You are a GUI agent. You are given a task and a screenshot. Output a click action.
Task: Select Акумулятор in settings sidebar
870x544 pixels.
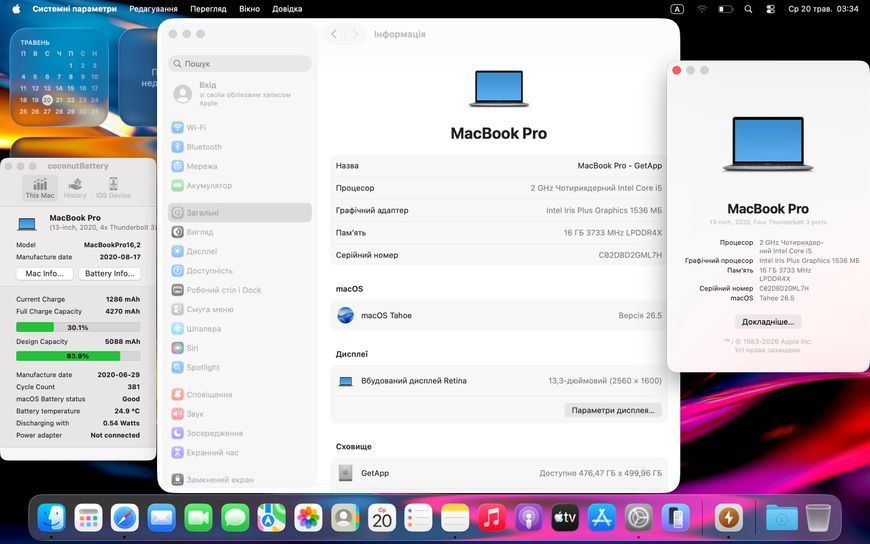pyautogui.click(x=240, y=185)
